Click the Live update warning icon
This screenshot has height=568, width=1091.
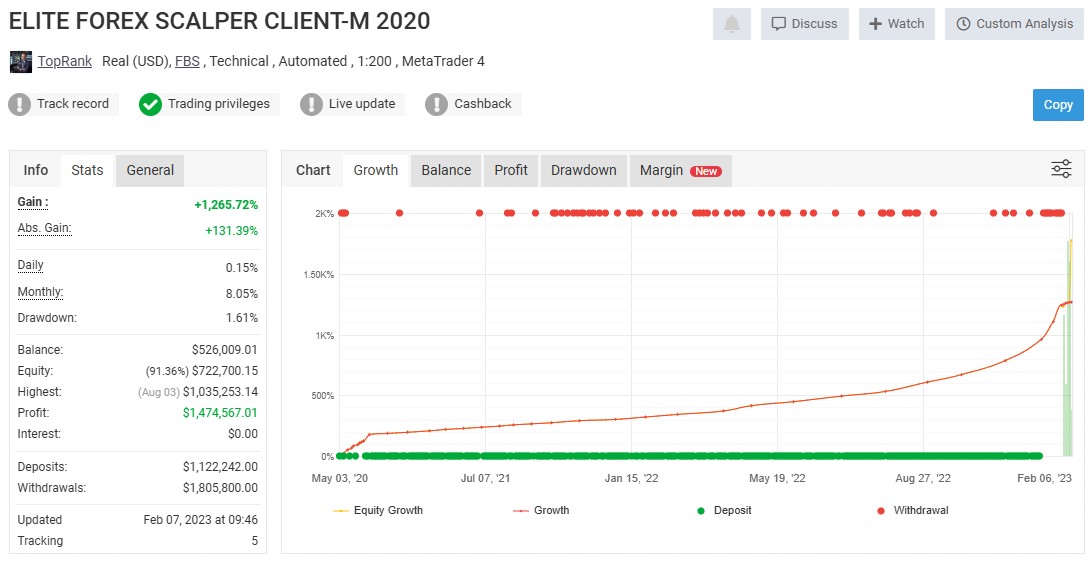311,104
